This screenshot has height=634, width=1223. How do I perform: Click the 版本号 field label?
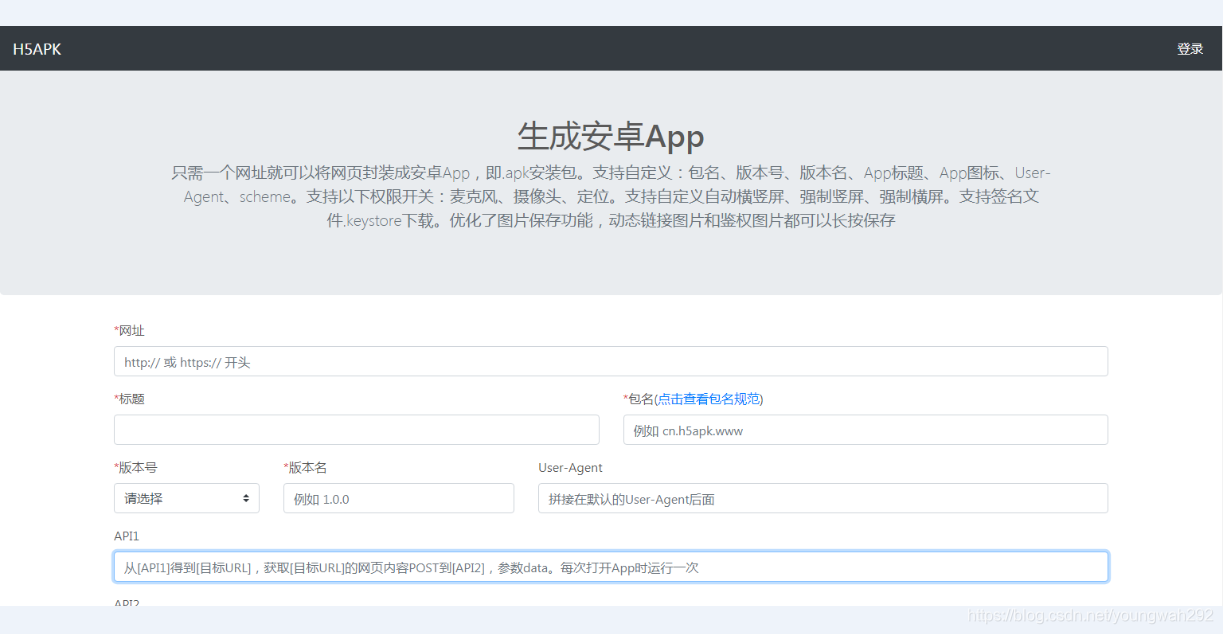tap(136, 467)
